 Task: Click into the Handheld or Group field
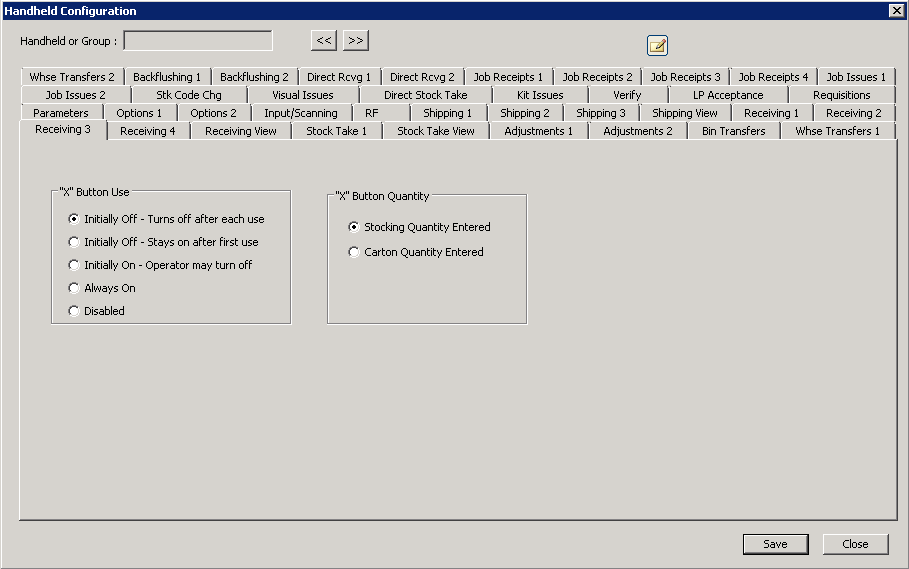197,41
